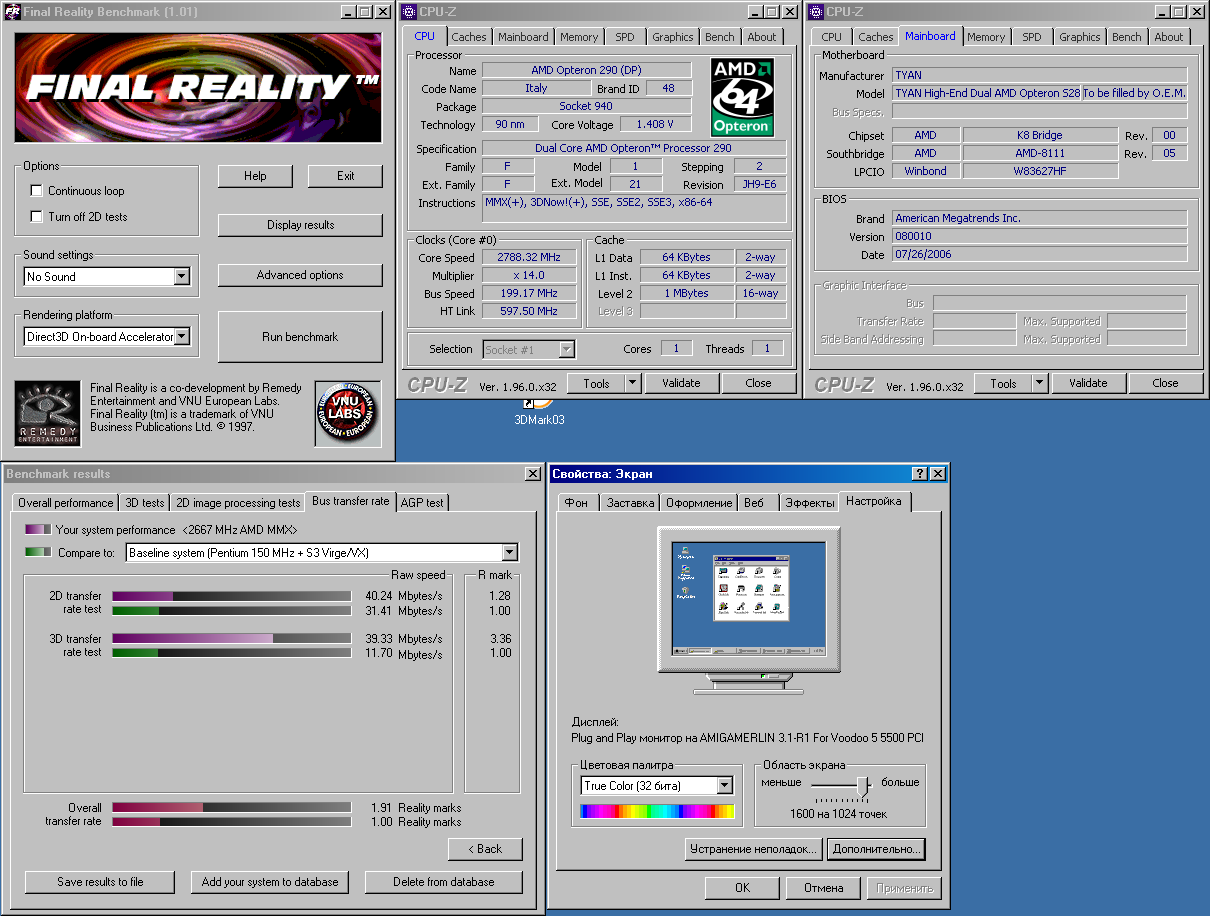Enable the Continuous loop checkbox
This screenshot has height=916, width=1210.
(37, 191)
